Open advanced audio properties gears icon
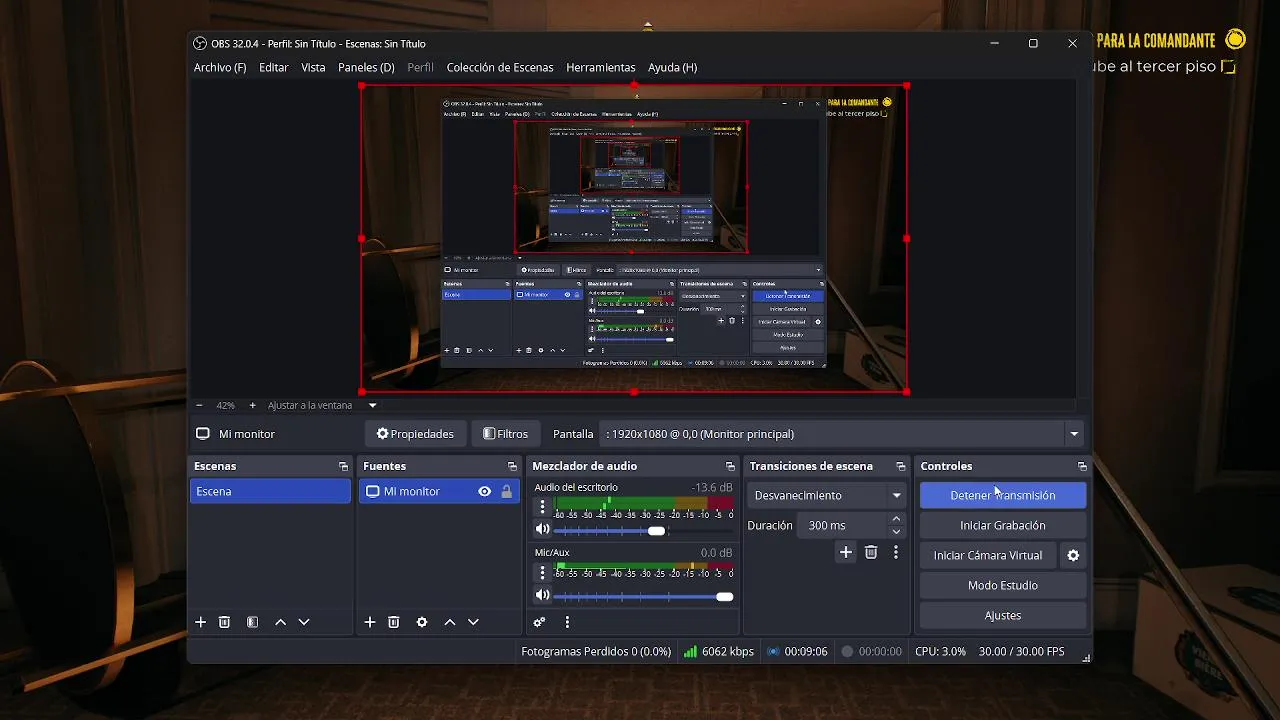The image size is (1280, 720). pyautogui.click(x=539, y=622)
